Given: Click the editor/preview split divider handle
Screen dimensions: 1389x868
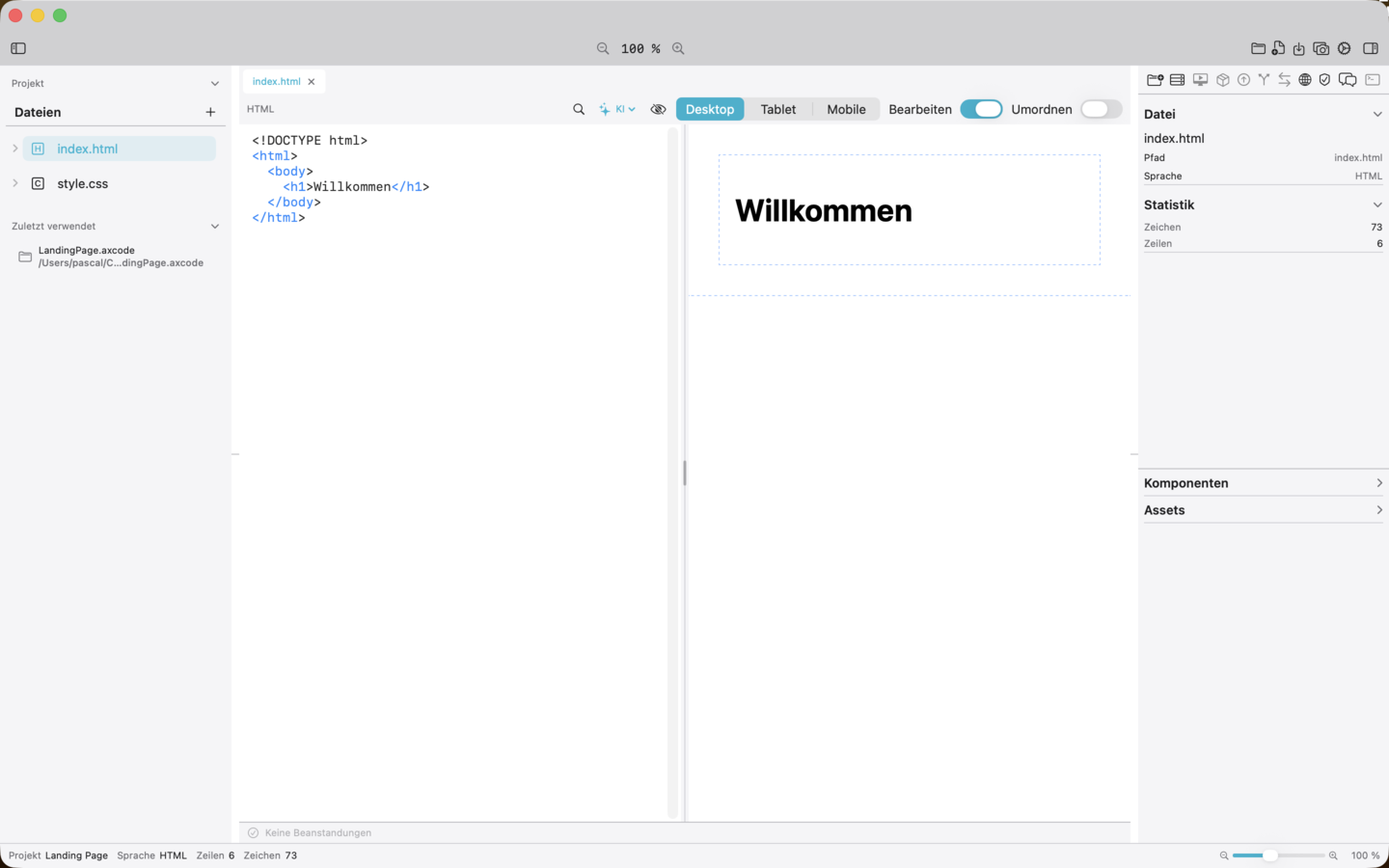Looking at the screenshot, I should pyautogui.click(x=685, y=473).
